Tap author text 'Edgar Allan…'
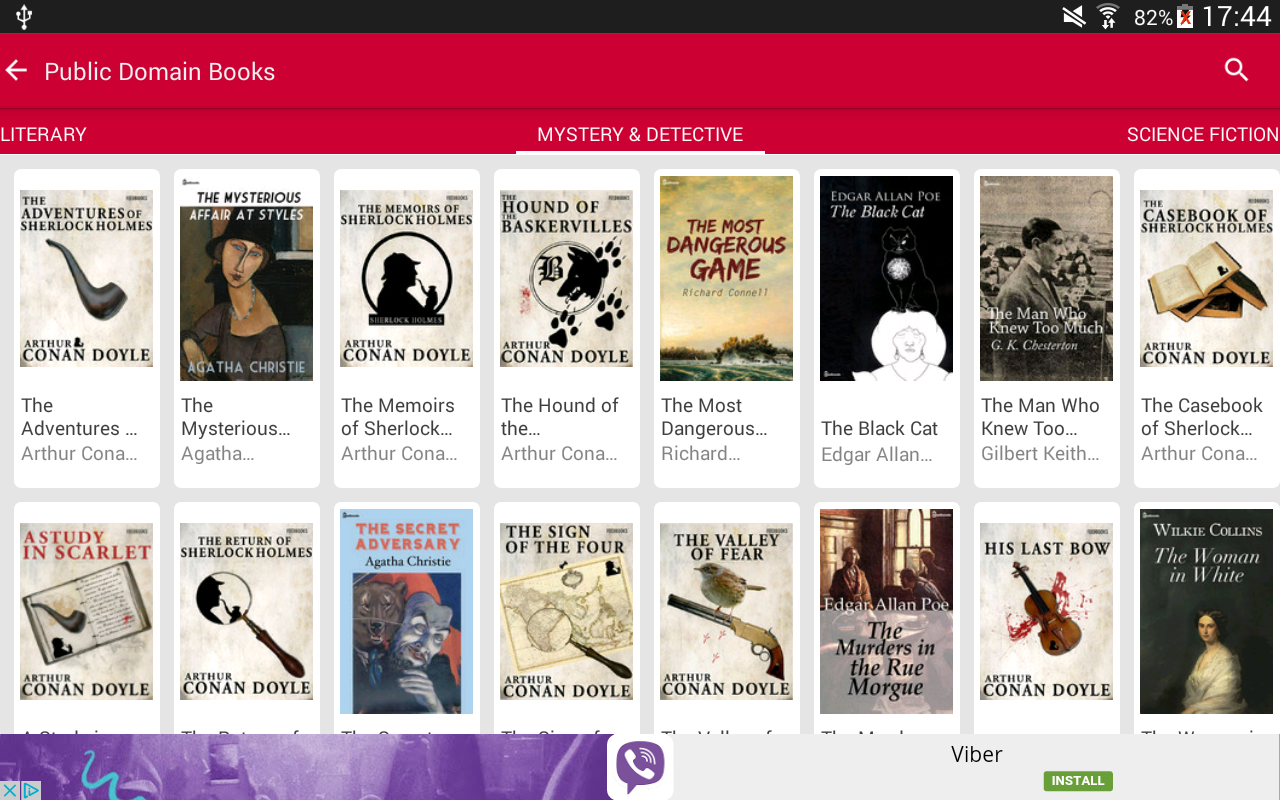Image resolution: width=1280 pixels, height=800 pixels. click(877, 454)
